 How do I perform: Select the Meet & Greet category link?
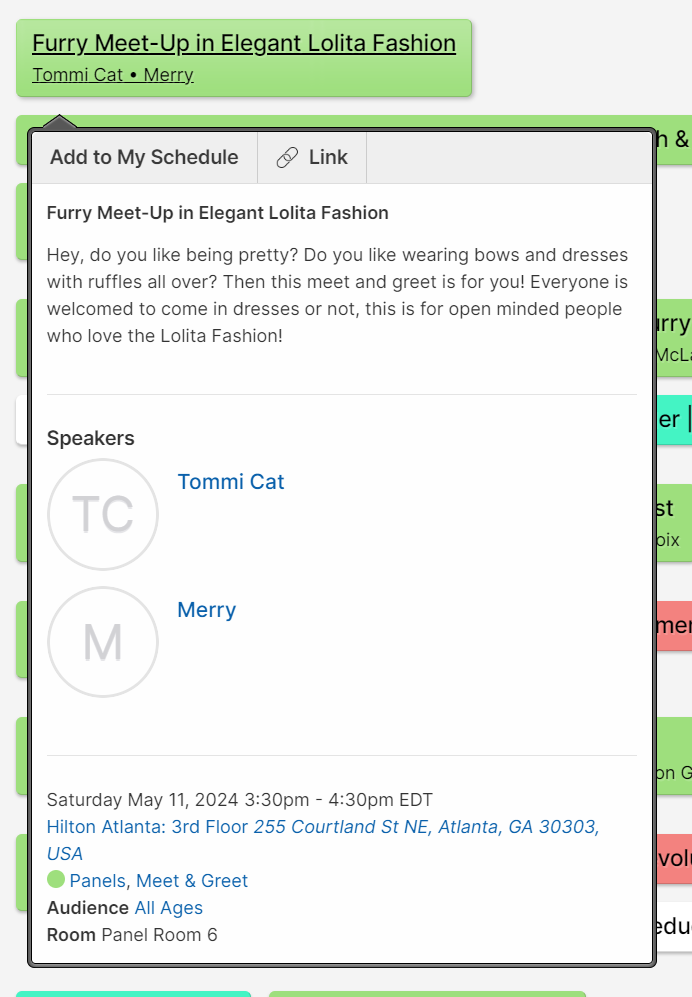point(192,881)
